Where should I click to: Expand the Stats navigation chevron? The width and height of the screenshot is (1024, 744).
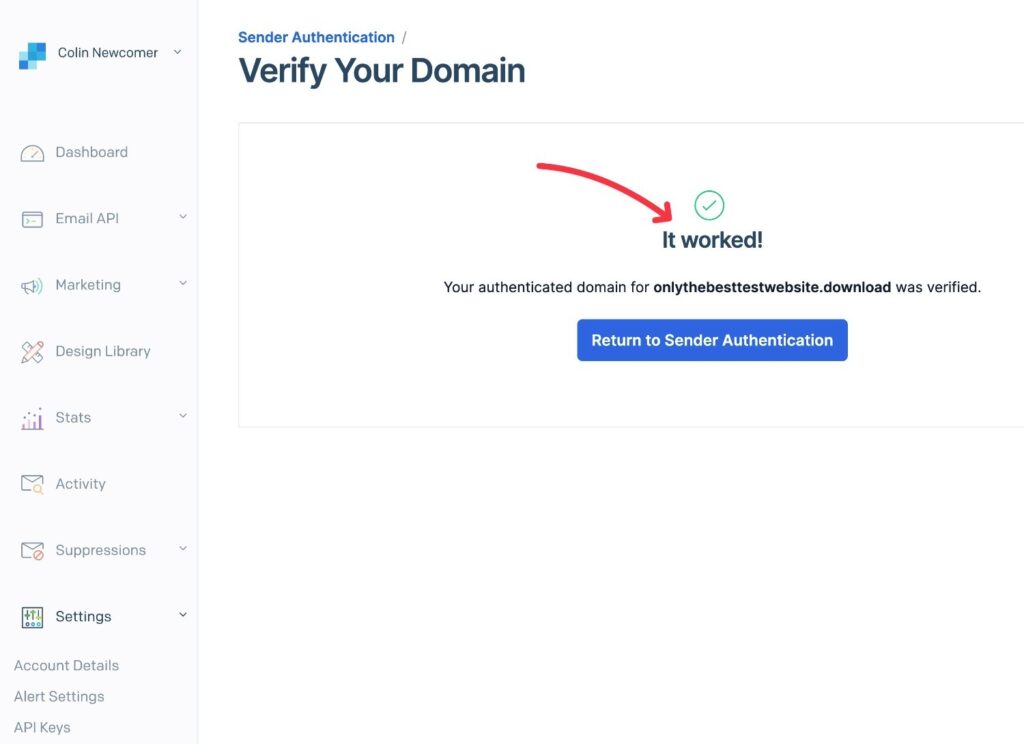(182, 417)
